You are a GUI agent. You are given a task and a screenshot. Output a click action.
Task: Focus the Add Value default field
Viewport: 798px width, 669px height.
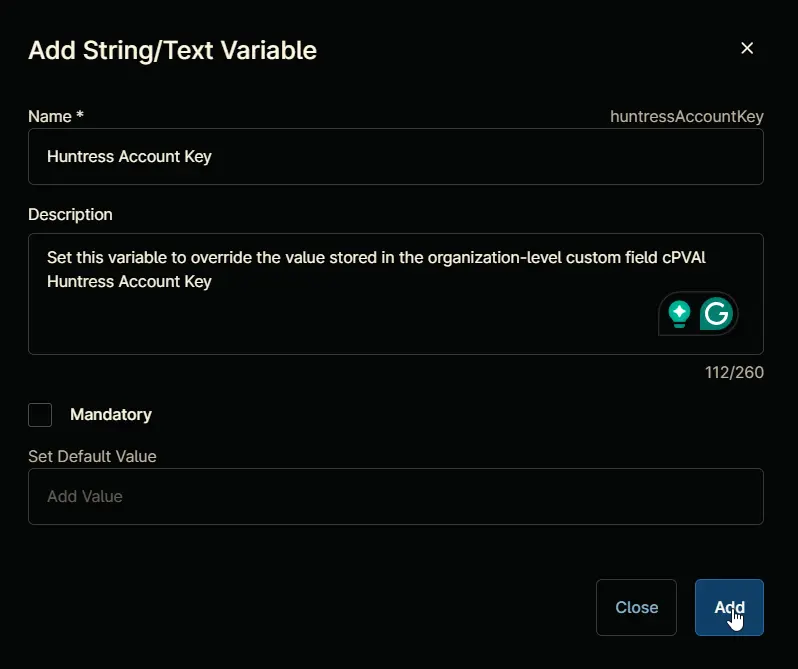click(x=395, y=497)
